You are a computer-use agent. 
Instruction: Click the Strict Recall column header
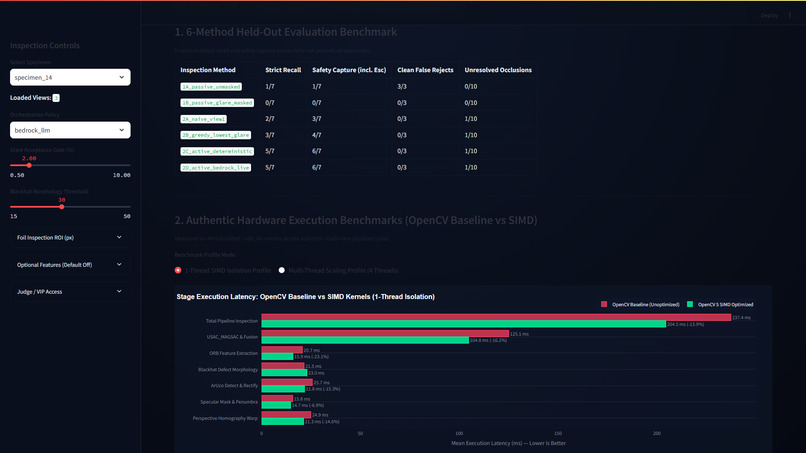click(283, 70)
